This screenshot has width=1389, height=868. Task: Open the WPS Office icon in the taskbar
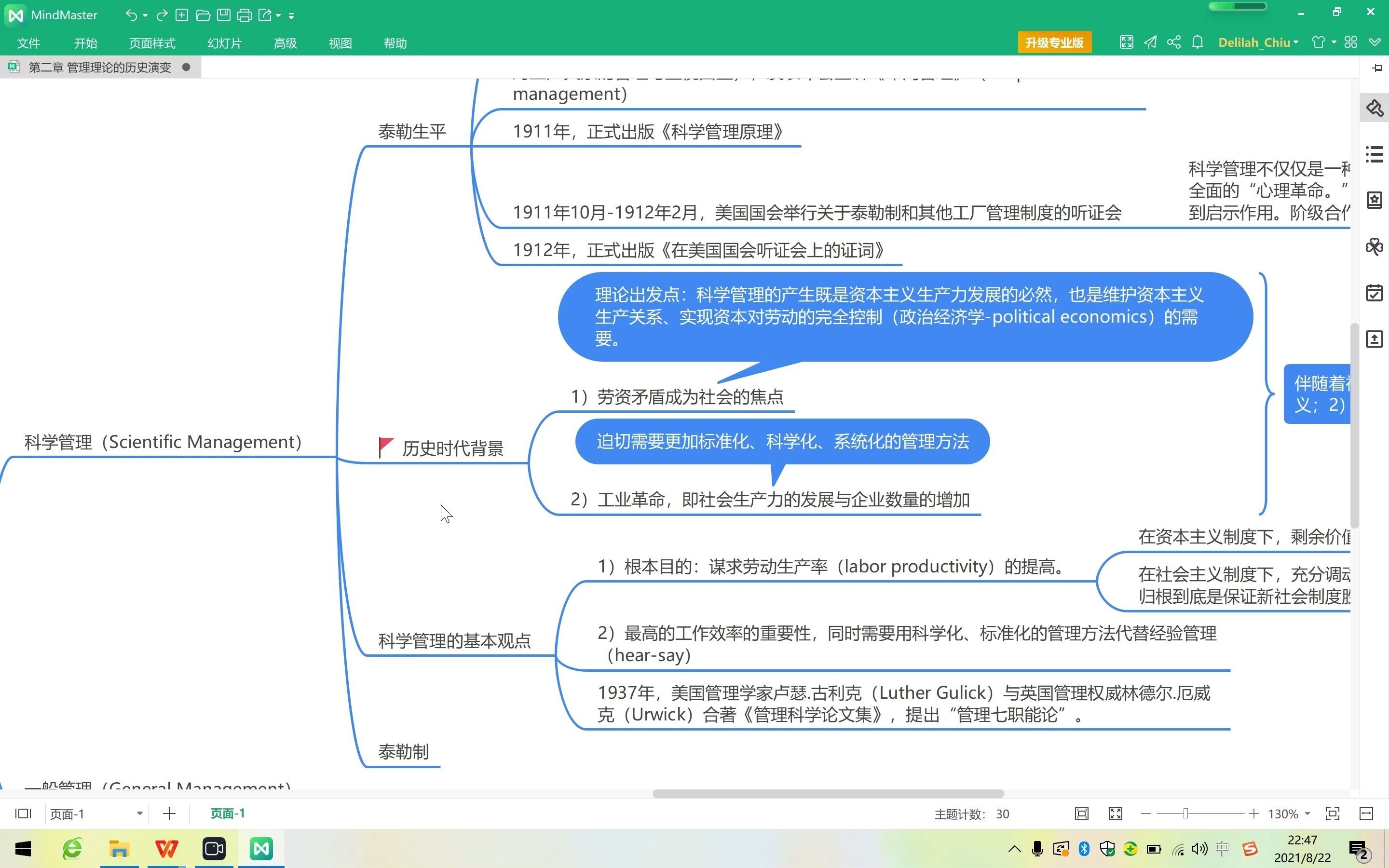tap(166, 849)
